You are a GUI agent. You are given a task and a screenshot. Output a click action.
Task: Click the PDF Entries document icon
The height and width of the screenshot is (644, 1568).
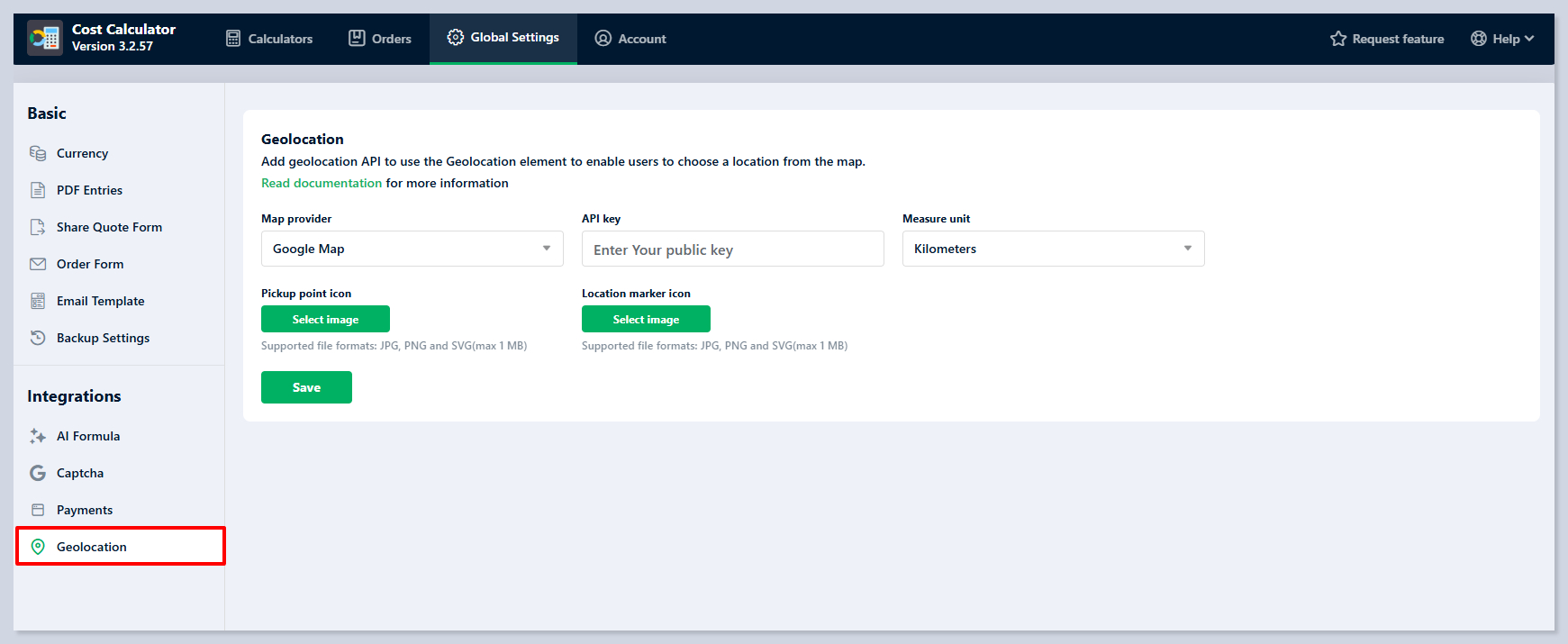[x=38, y=190]
